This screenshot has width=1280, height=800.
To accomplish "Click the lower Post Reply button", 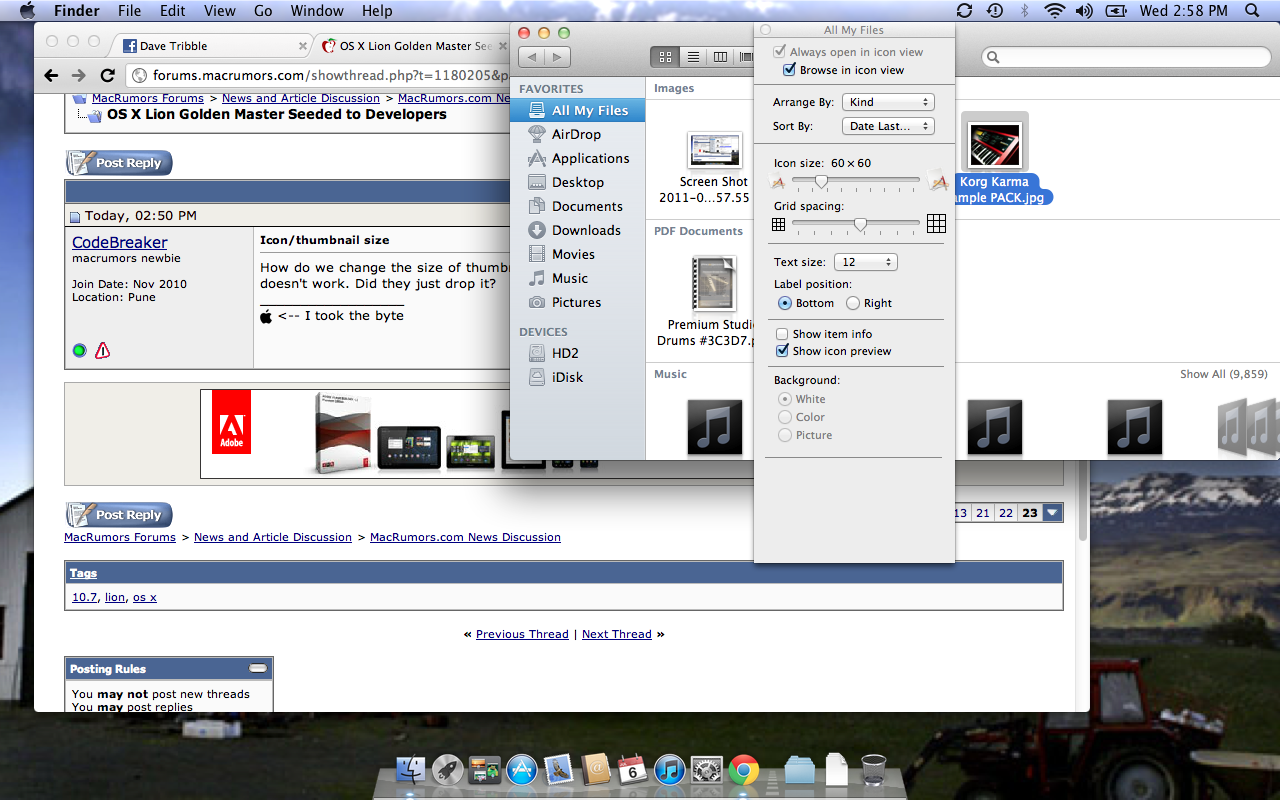I will (119, 515).
